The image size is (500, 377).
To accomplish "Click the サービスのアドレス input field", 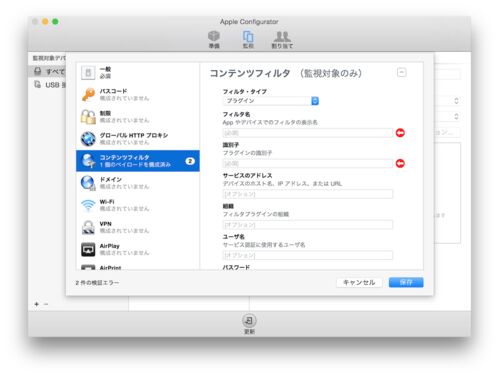I will coord(308,194).
